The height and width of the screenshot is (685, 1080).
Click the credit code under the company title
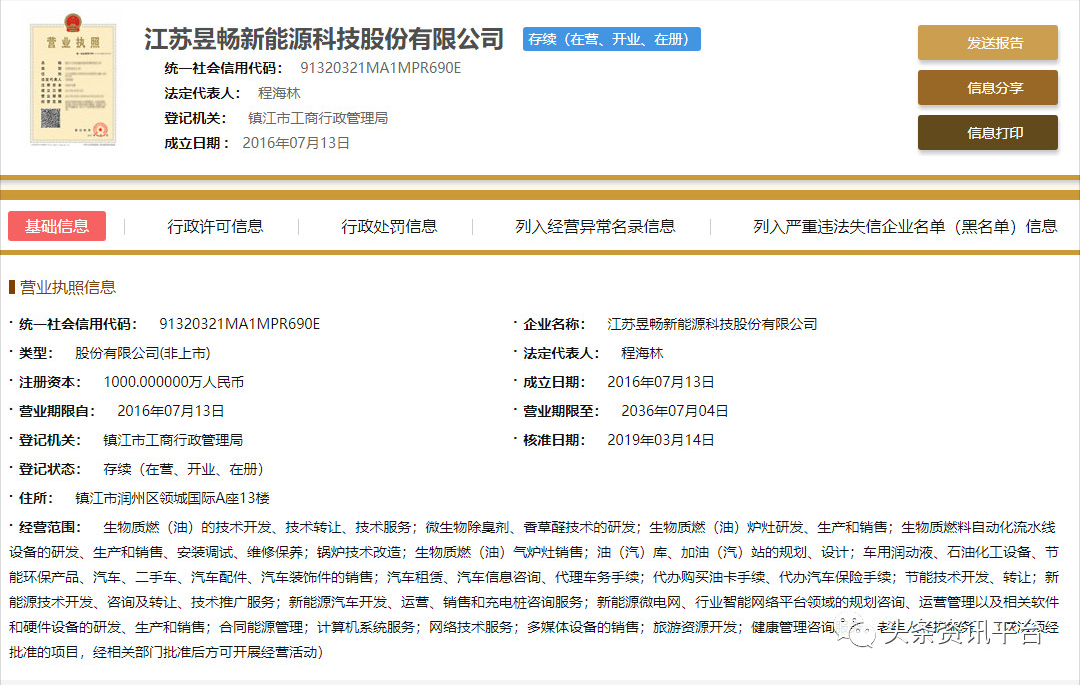coord(380,68)
